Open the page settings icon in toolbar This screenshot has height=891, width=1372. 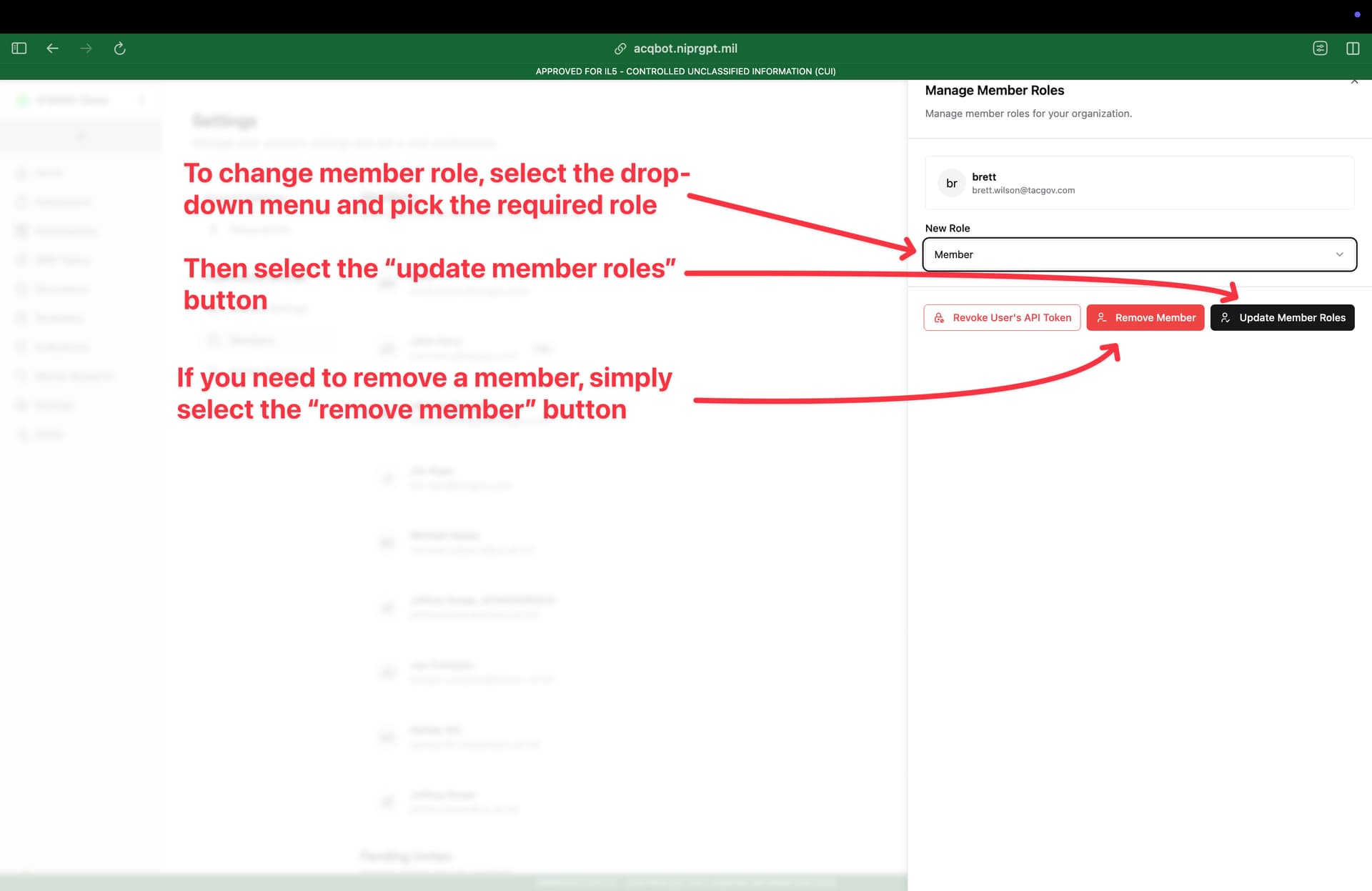pyautogui.click(x=1320, y=49)
